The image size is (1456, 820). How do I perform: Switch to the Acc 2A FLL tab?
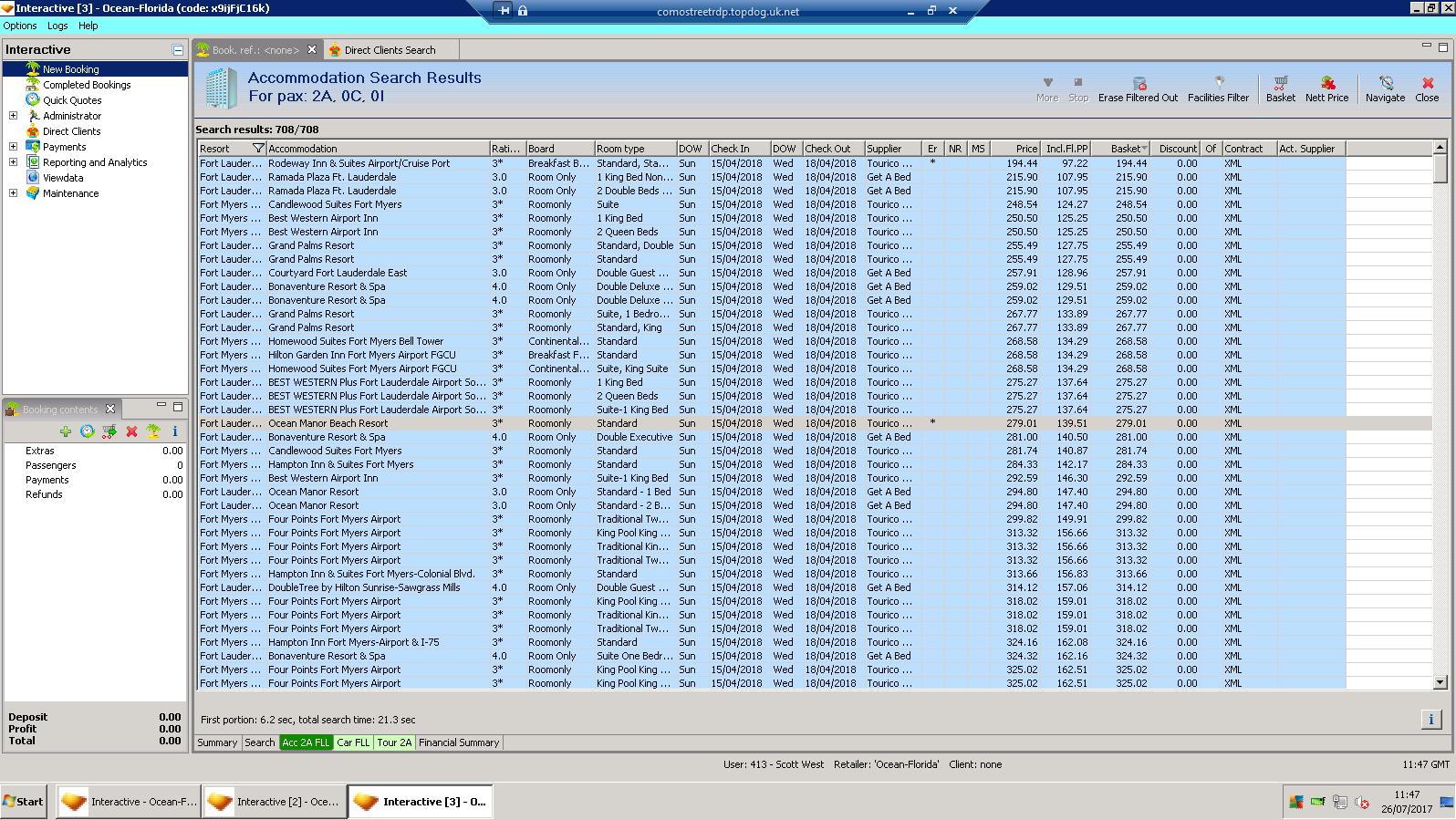(307, 742)
